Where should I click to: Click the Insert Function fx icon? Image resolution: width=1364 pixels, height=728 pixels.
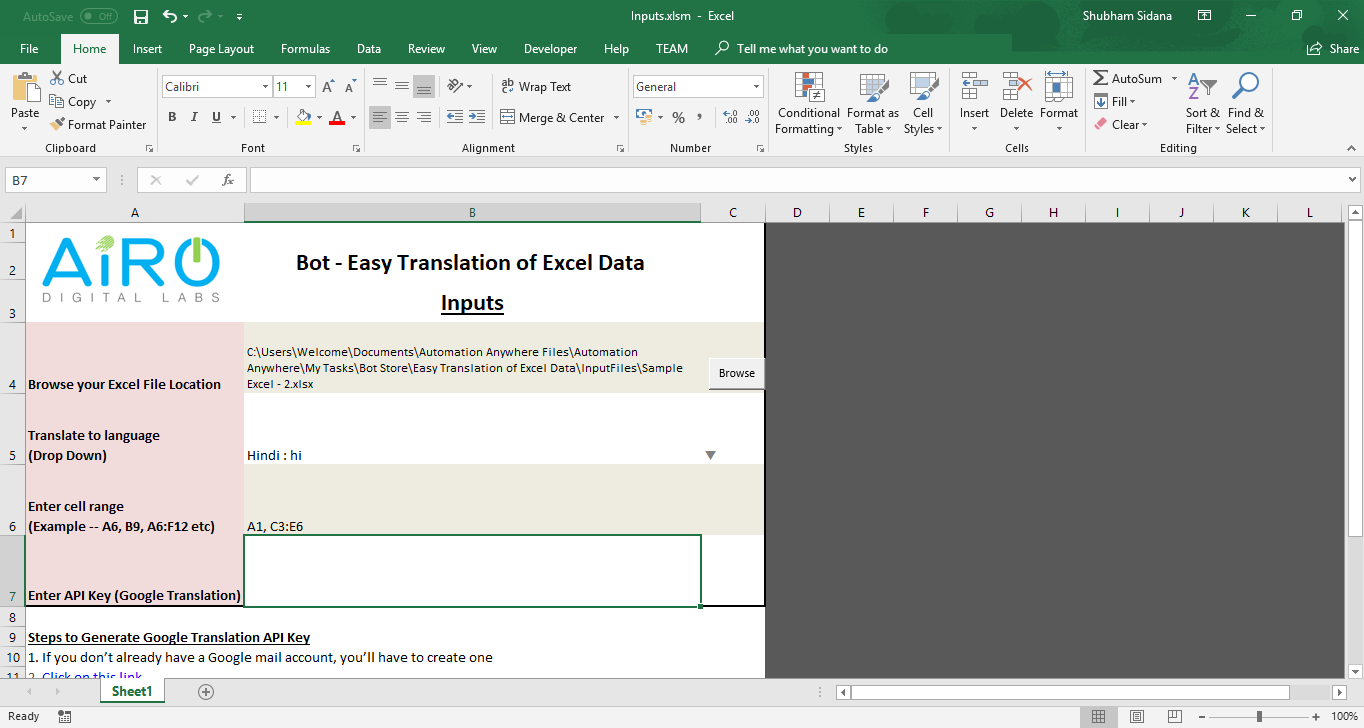(228, 180)
